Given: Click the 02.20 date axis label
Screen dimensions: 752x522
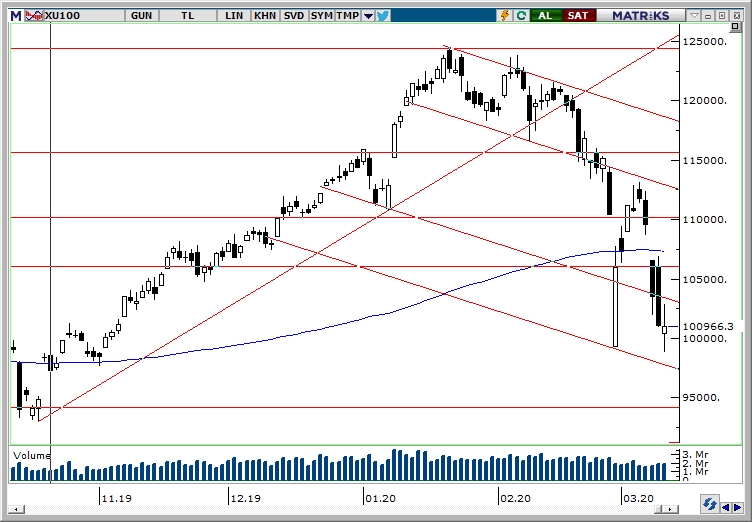Looking at the screenshot, I should point(516,498).
